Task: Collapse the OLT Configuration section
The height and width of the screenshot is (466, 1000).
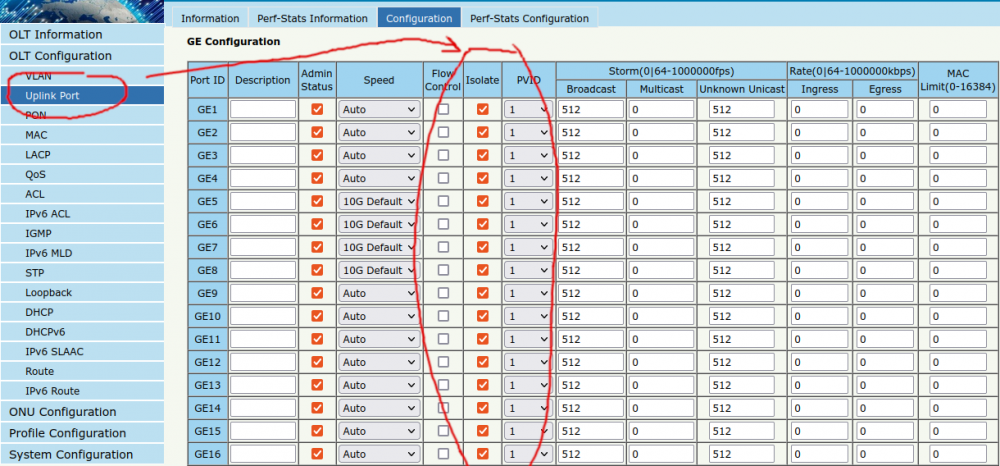Action: coord(61,56)
